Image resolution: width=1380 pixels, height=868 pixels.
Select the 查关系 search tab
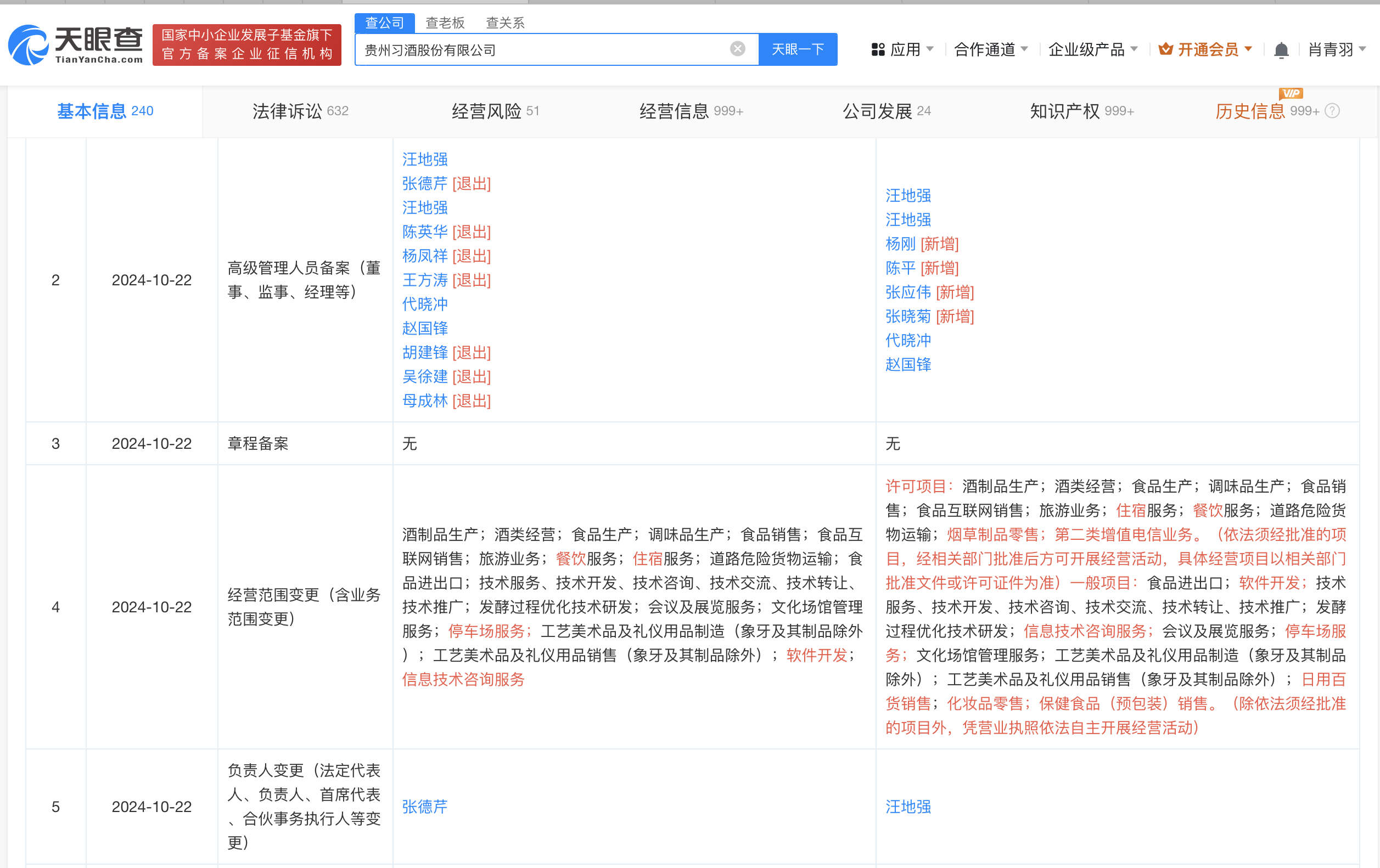point(506,23)
